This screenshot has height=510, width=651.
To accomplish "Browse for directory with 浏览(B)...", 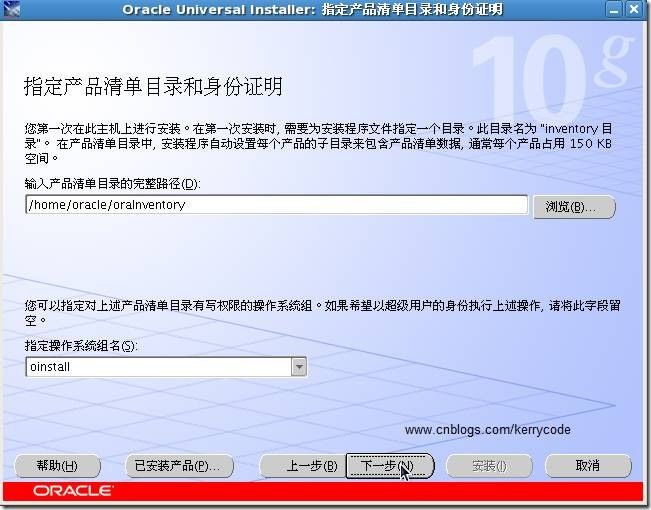I will point(574,206).
